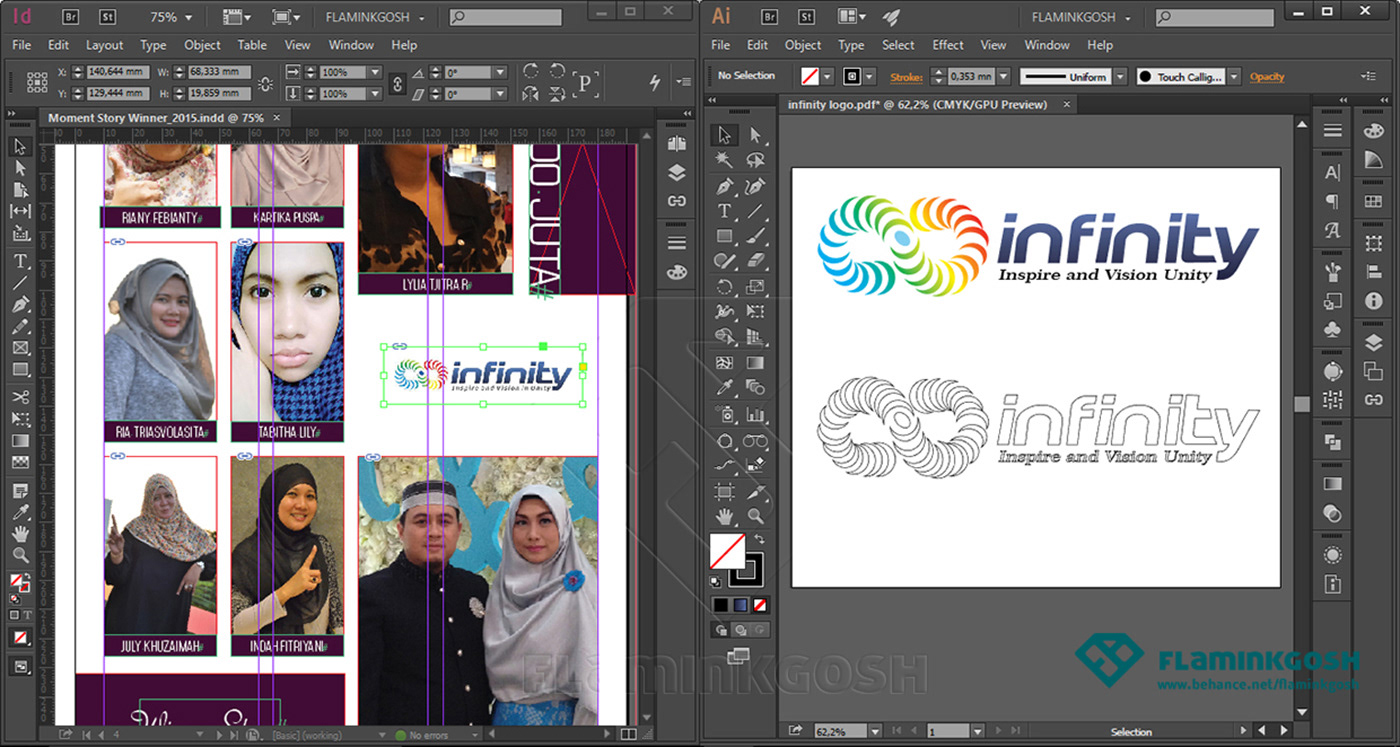Select InDesign's Zoom tool

point(20,555)
